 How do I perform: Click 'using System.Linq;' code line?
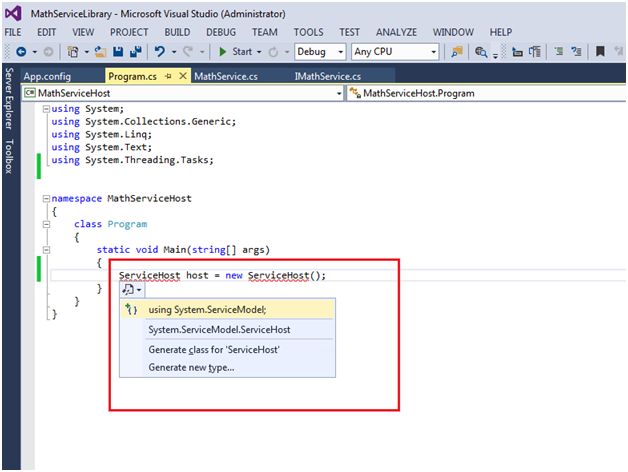pos(102,134)
